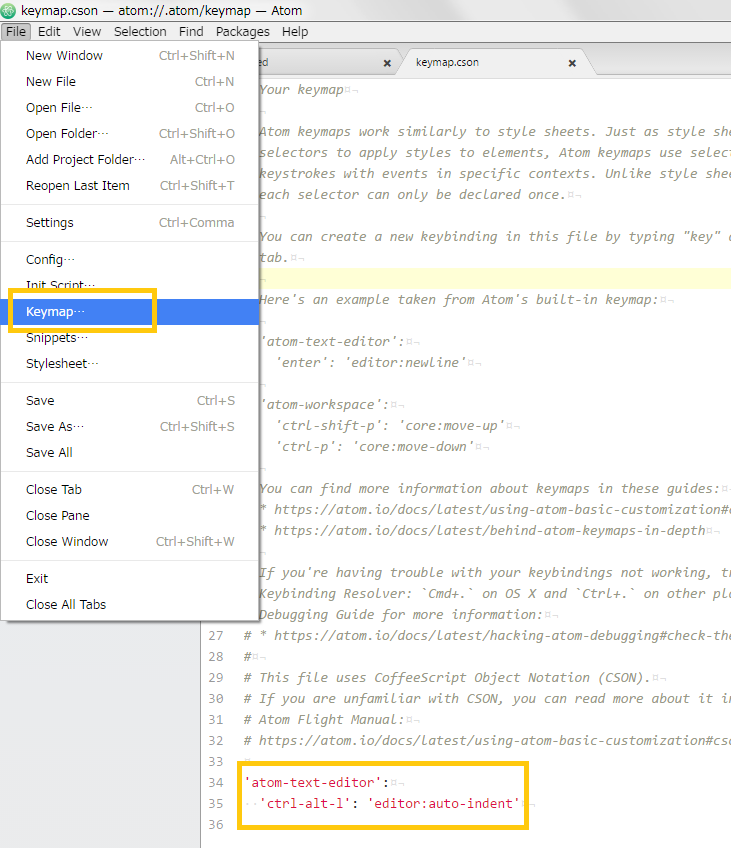
Task: Click 'Atom Flight Manual:' comment on line 31
Action: click(323, 720)
